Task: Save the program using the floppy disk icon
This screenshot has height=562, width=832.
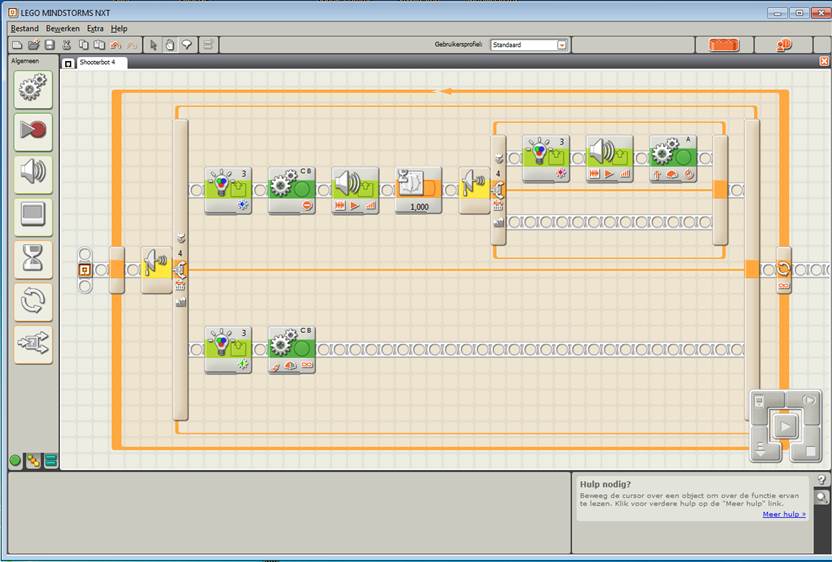Action: tap(50, 45)
